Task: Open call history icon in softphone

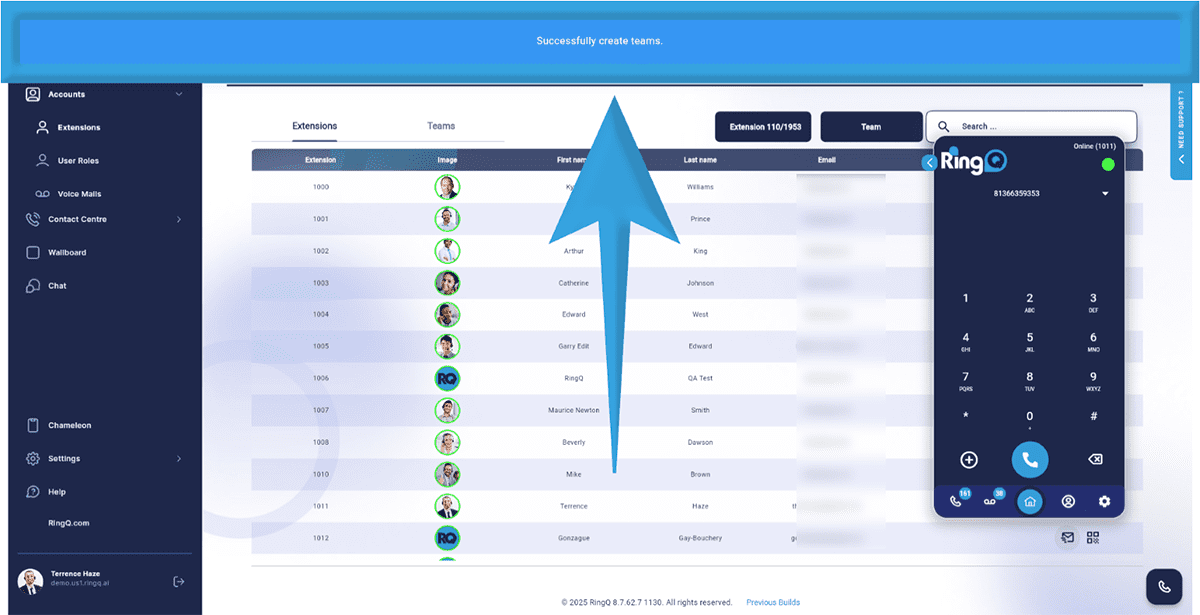Action: click(957, 501)
